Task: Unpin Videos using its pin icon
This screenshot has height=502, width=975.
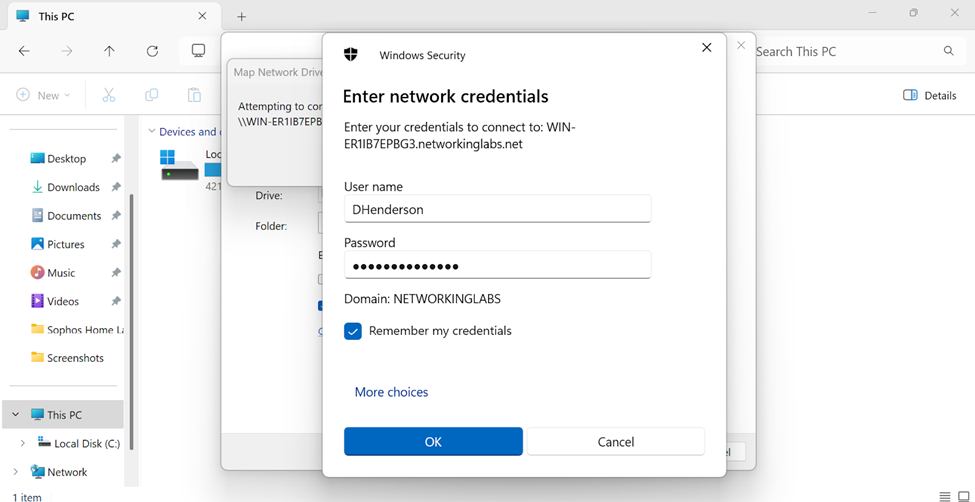Action: point(116,301)
